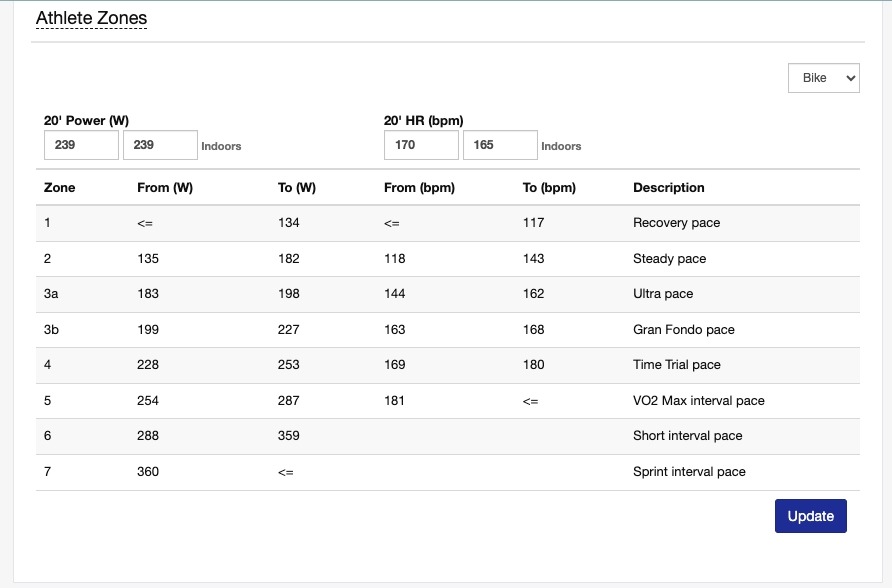
Task: Click the 227 To (W) value
Action: coord(288,330)
